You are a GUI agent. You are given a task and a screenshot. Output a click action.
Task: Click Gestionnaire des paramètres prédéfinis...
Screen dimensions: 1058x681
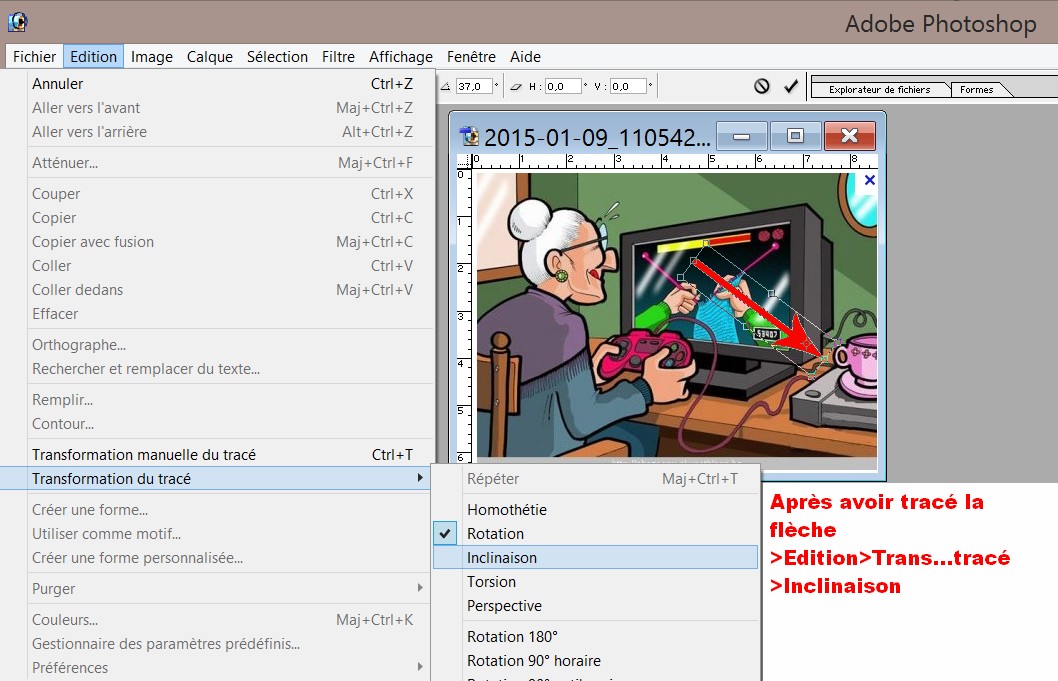click(217, 644)
